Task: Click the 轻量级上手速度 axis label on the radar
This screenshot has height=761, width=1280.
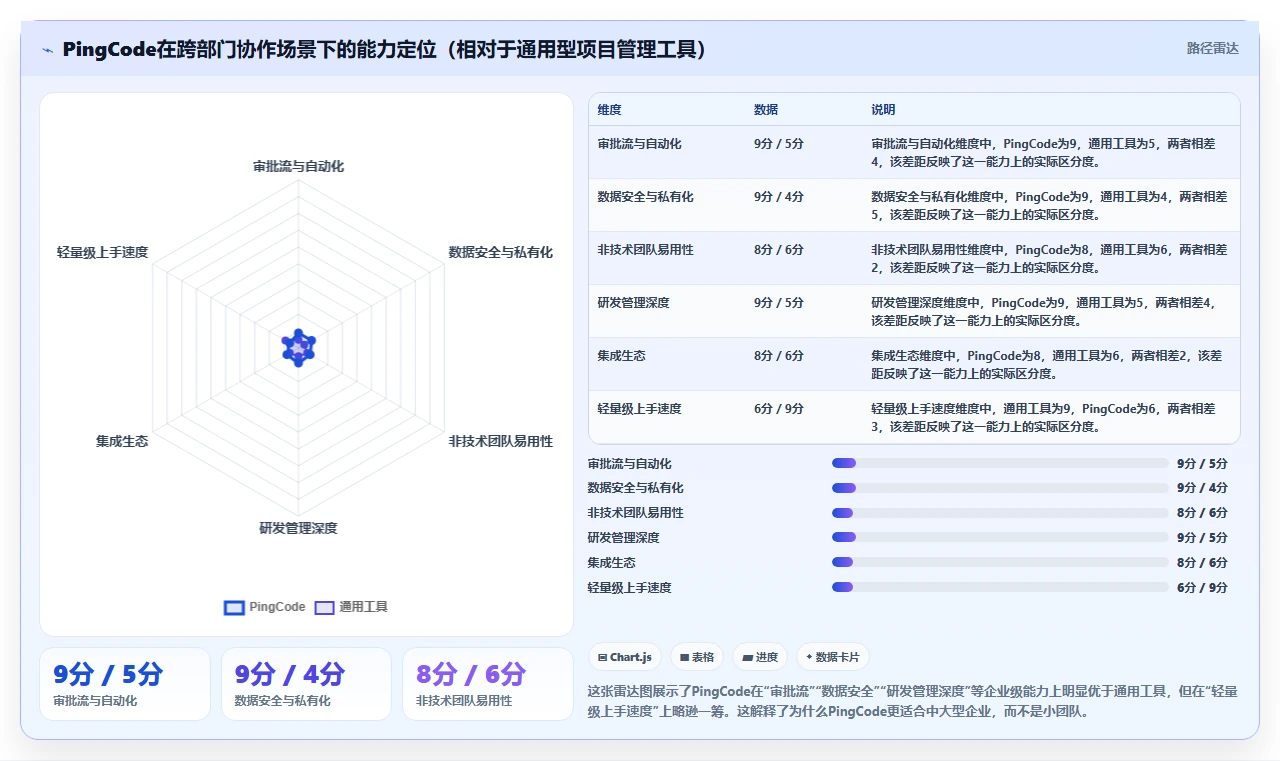Action: coord(102,252)
